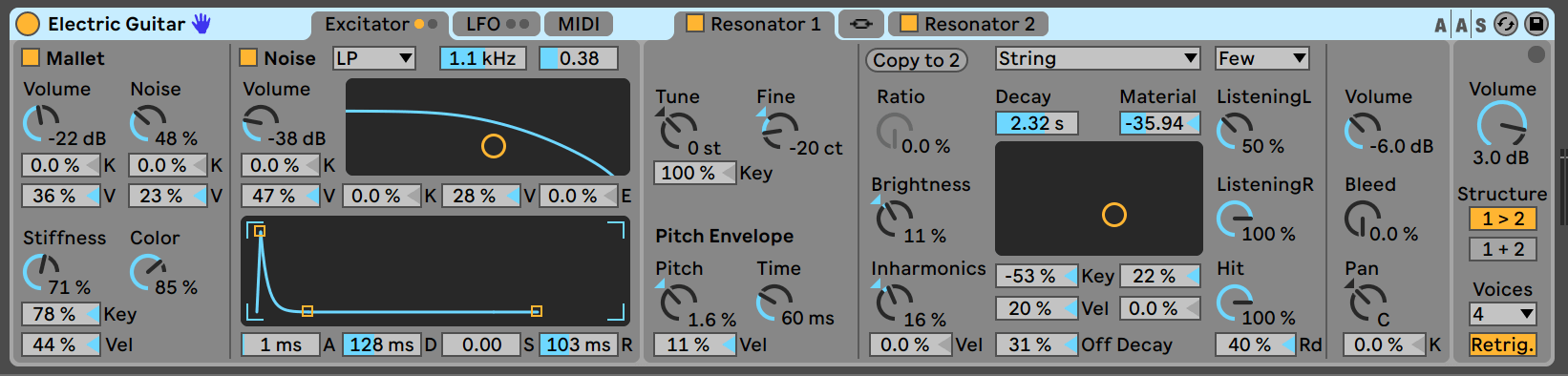Click the 31 % Off Decay field
The image size is (1568, 376).
tap(1037, 345)
